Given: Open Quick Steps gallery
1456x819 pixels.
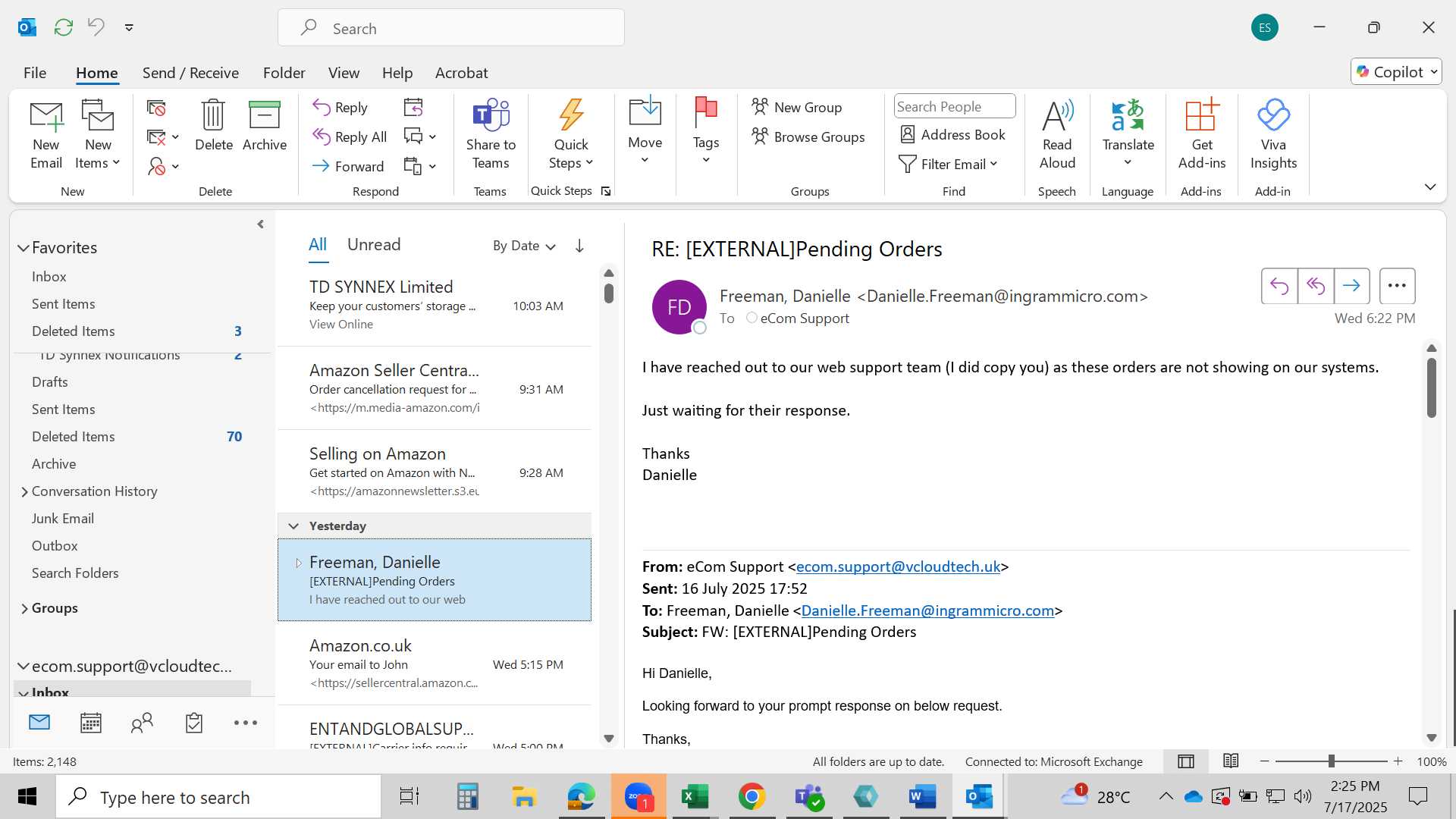Looking at the screenshot, I should click(571, 135).
